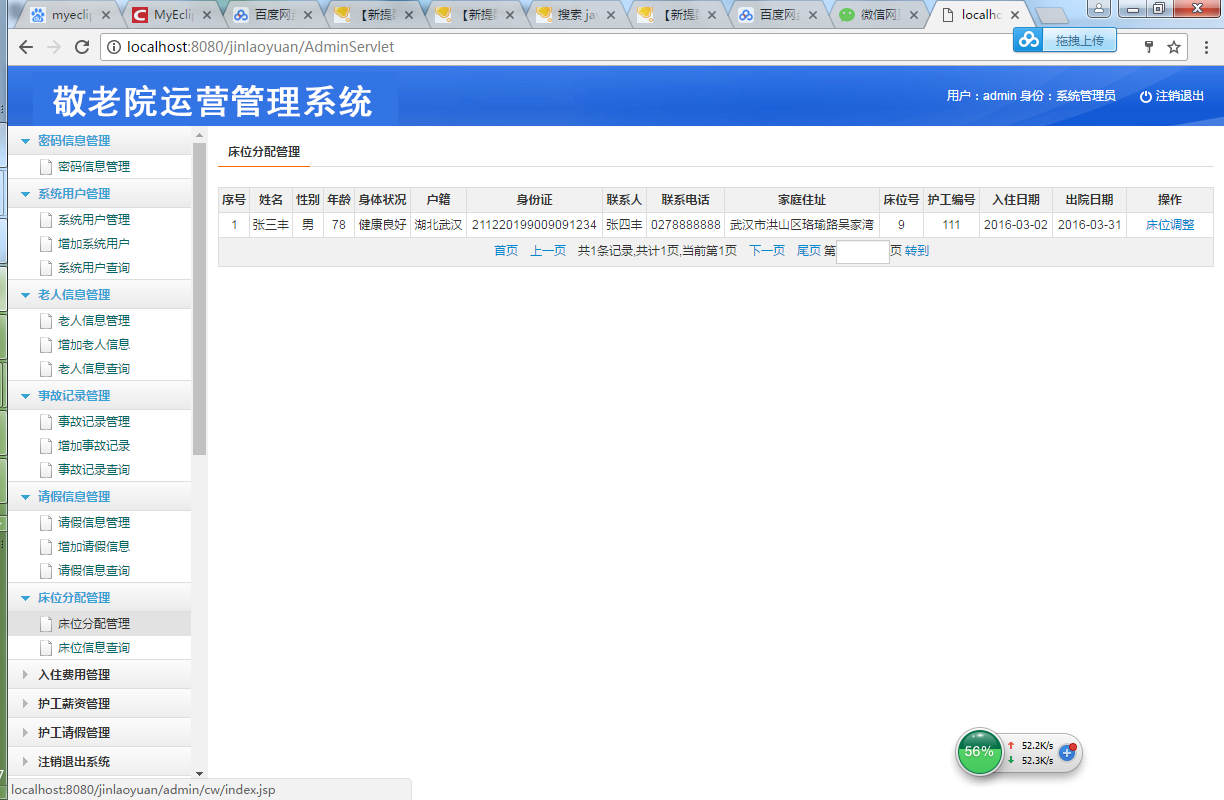
Task: Click the 入住日期 value 2016-03-02
Action: click(1016, 225)
